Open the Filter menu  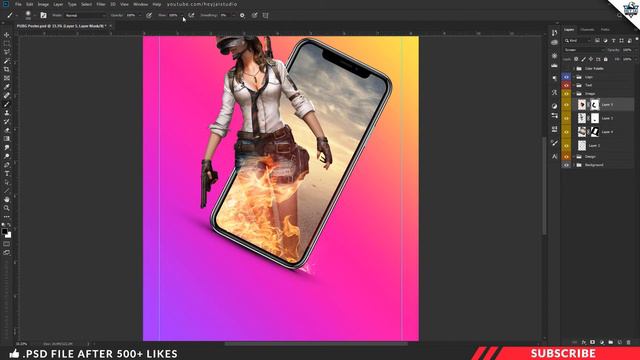pyautogui.click(x=101, y=4)
